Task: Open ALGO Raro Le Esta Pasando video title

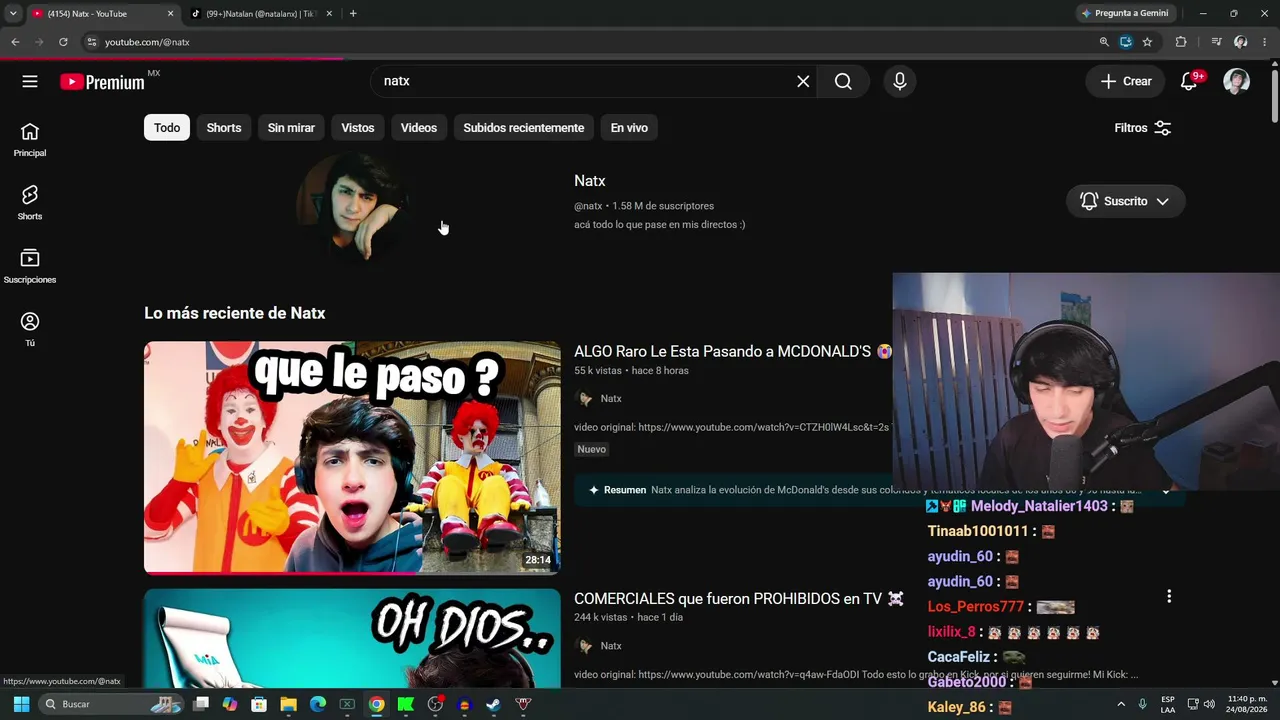Action: click(x=733, y=352)
